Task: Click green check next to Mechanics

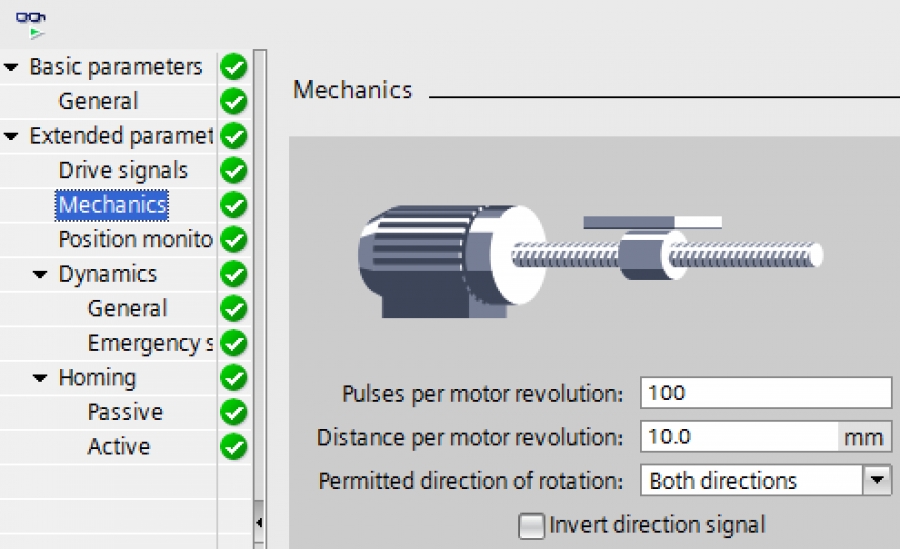Action: (234, 205)
